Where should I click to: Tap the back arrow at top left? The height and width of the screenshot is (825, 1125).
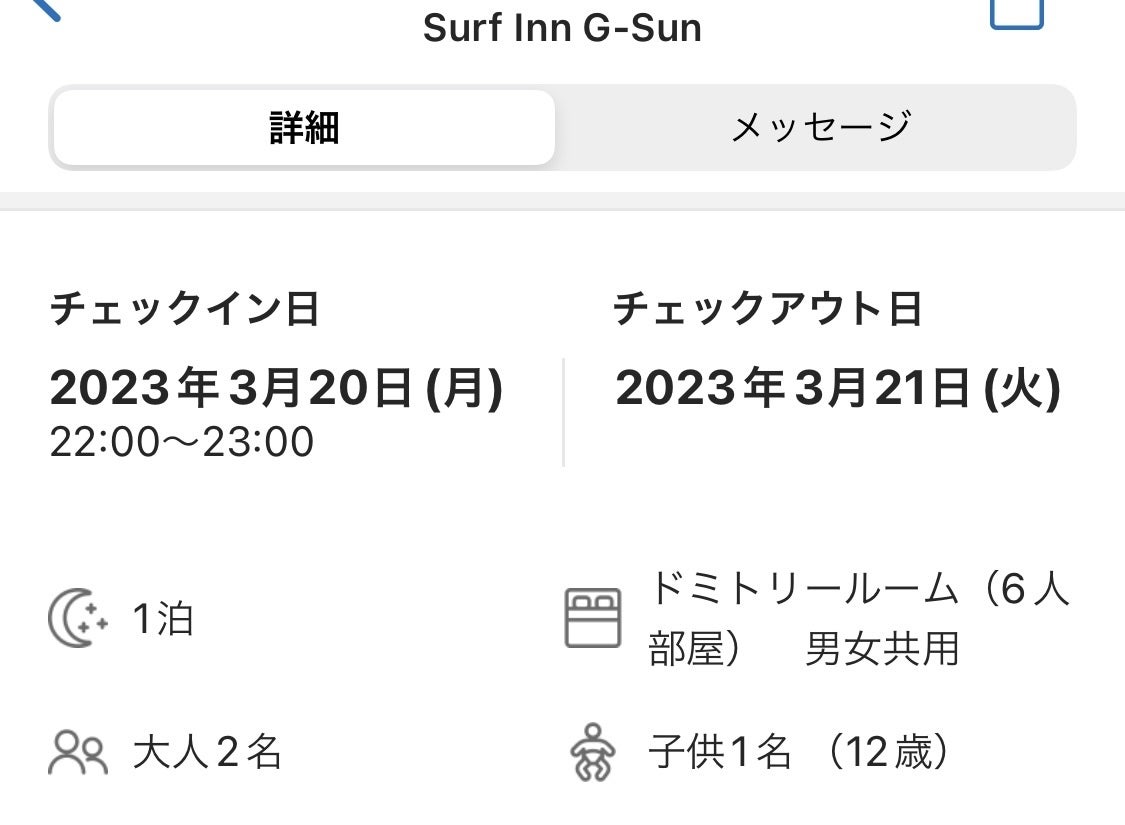coord(45,8)
